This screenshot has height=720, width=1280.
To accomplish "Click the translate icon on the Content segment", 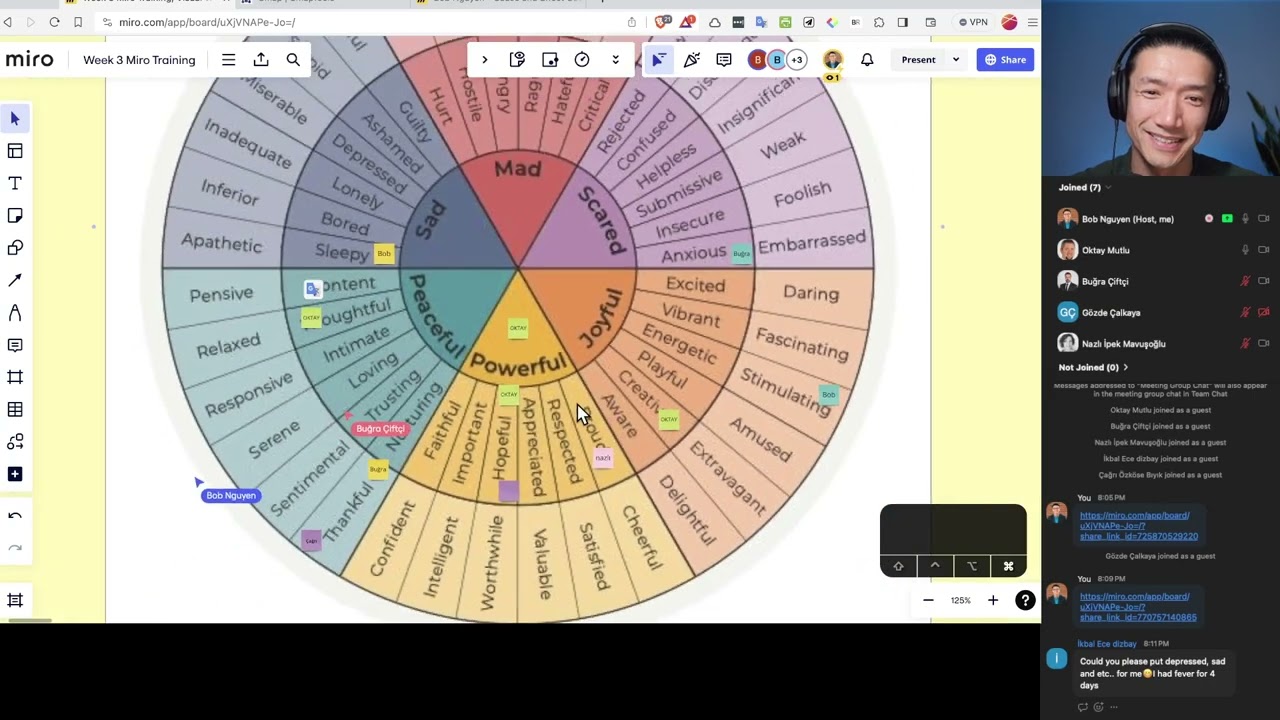I will (313, 289).
